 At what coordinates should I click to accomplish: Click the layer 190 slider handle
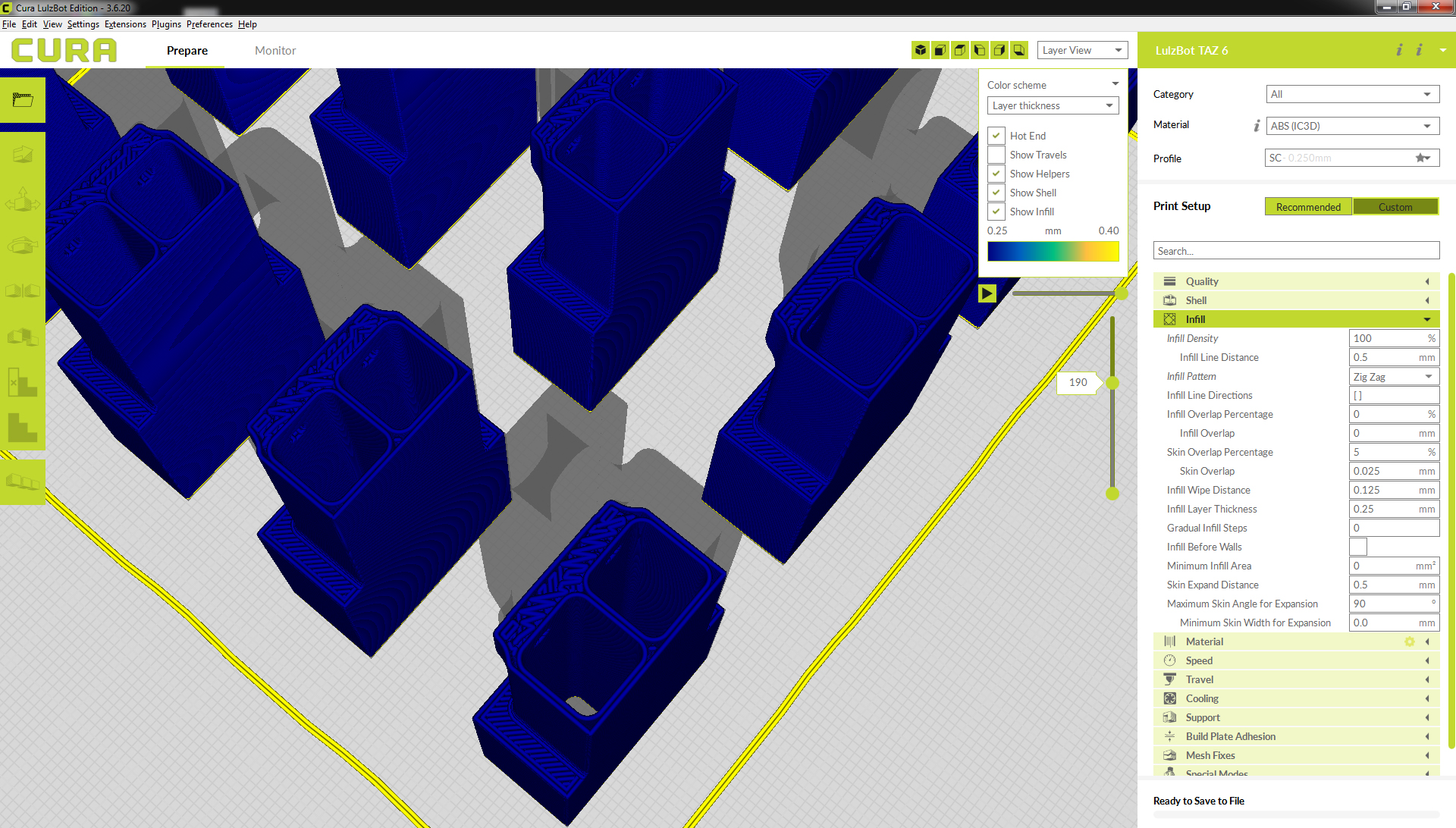tap(1112, 383)
